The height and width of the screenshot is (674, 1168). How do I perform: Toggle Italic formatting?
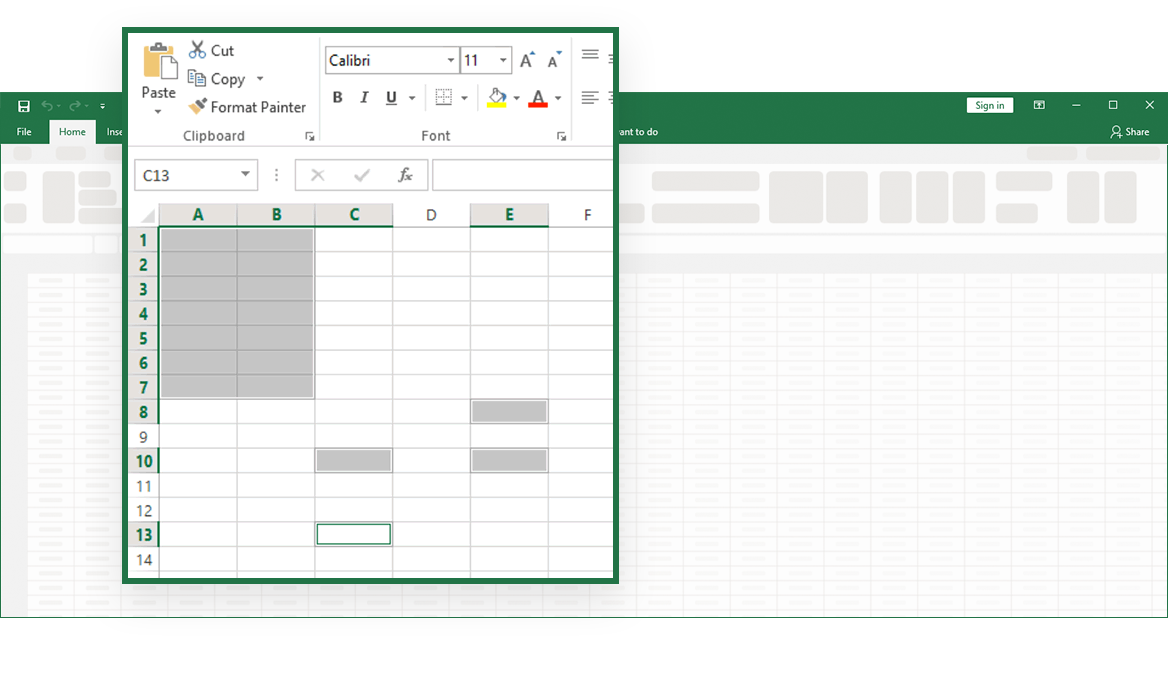coord(364,97)
